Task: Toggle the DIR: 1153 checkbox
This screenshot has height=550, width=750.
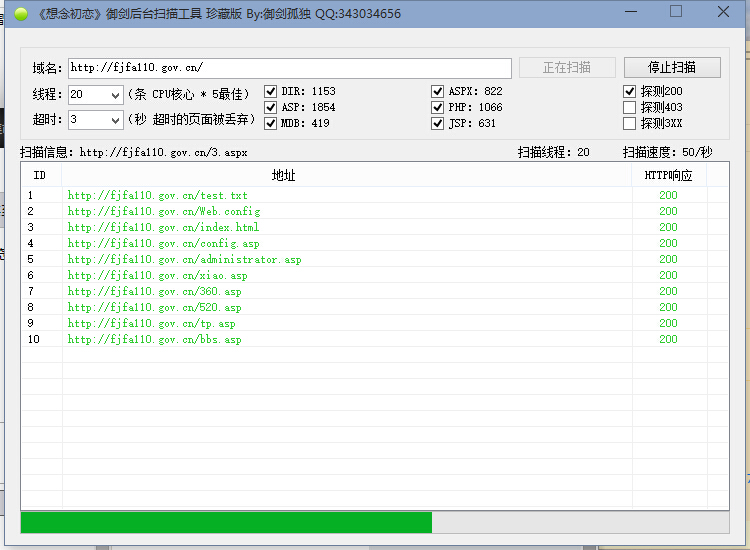Action: pos(271,91)
